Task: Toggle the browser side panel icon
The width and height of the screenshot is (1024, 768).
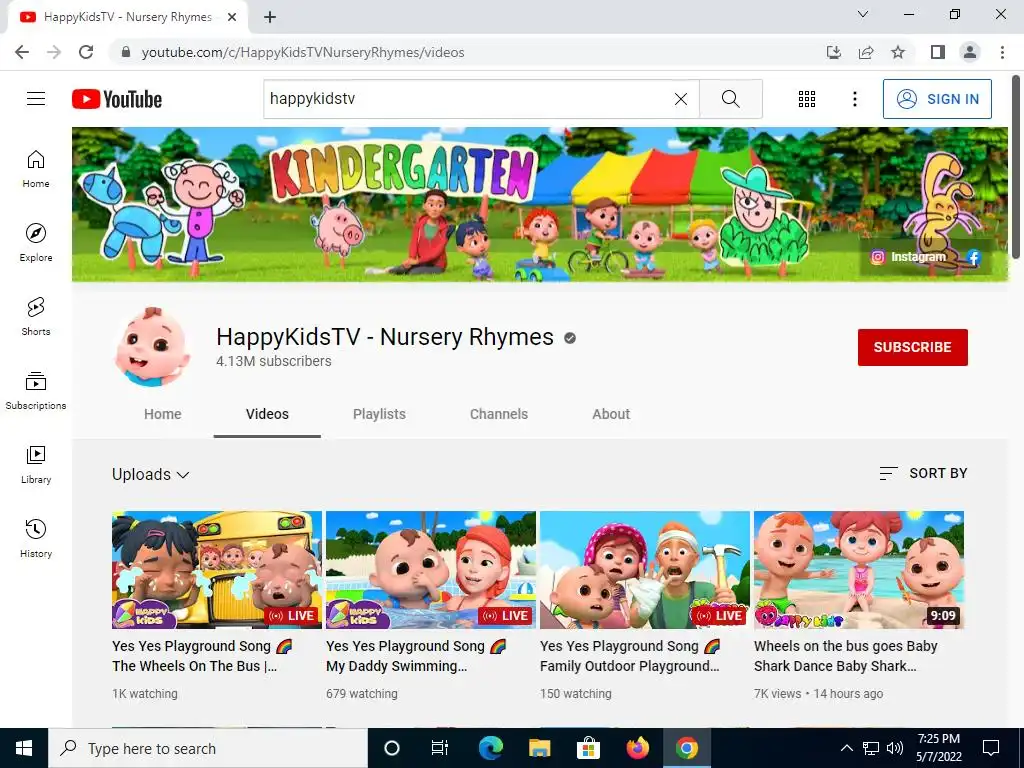Action: (938, 52)
